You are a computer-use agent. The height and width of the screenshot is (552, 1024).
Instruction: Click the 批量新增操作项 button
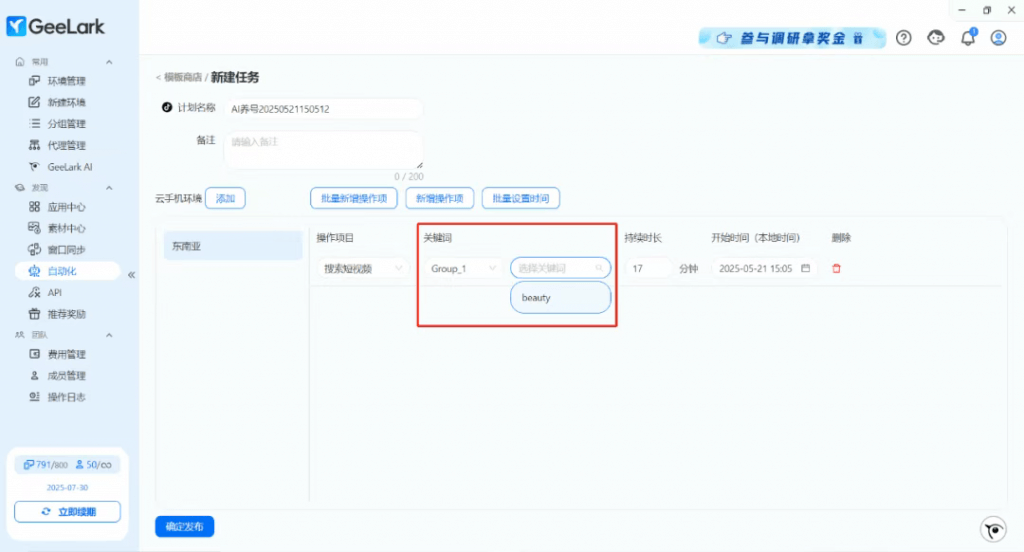(354, 198)
